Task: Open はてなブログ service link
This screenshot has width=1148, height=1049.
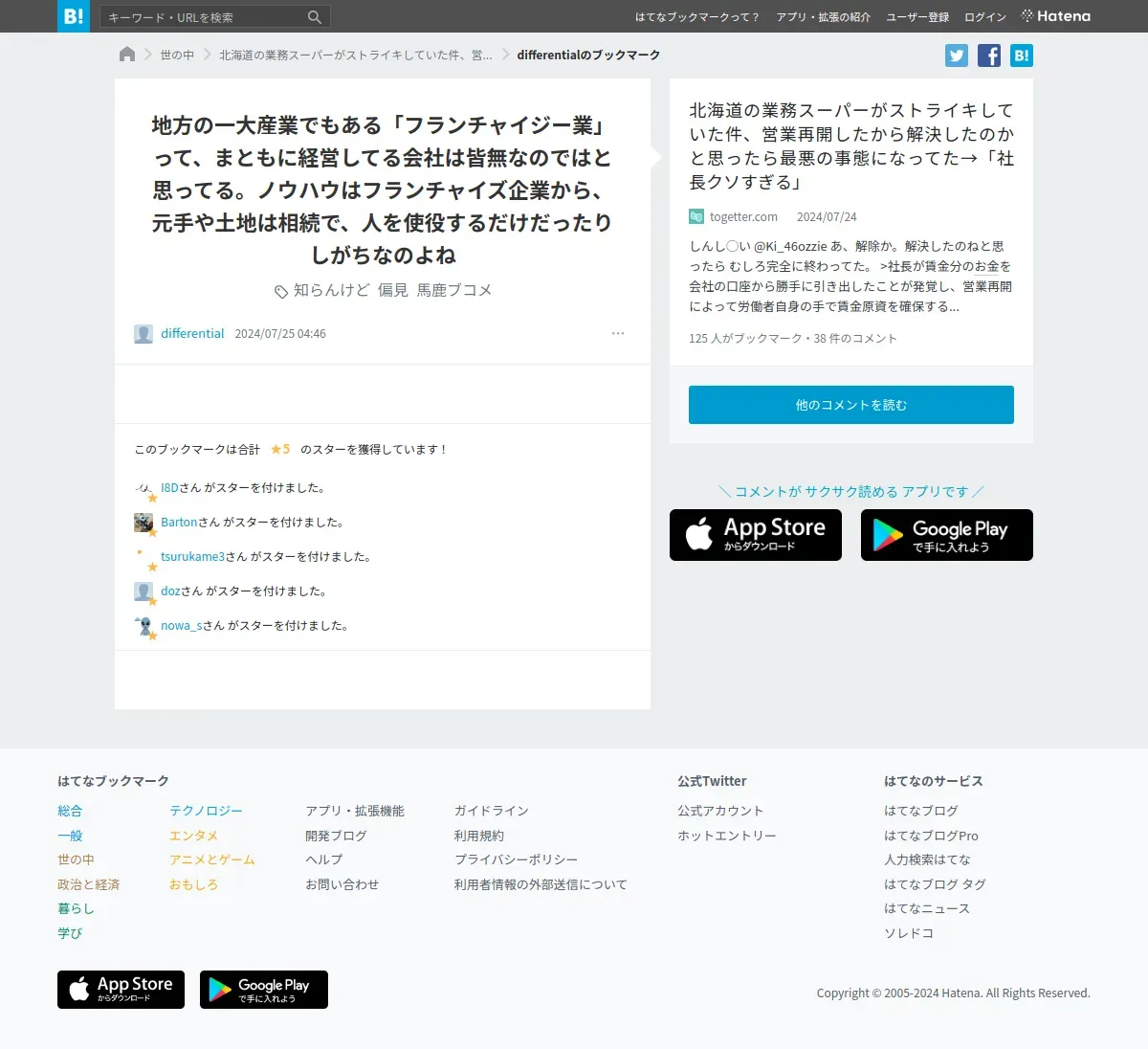Action: (921, 811)
